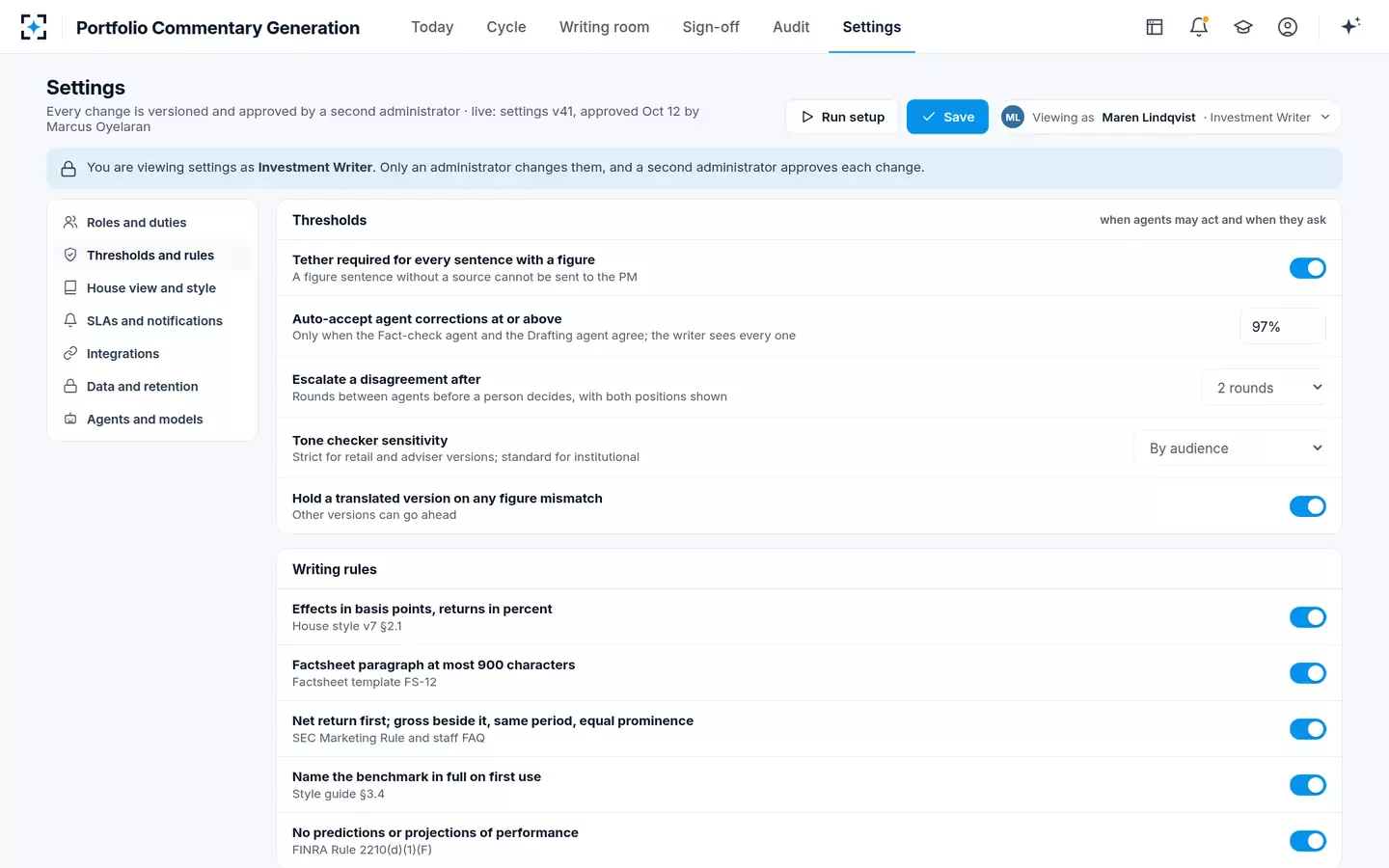
Task: Open the graduation cap learning icon
Action: click(x=1243, y=27)
